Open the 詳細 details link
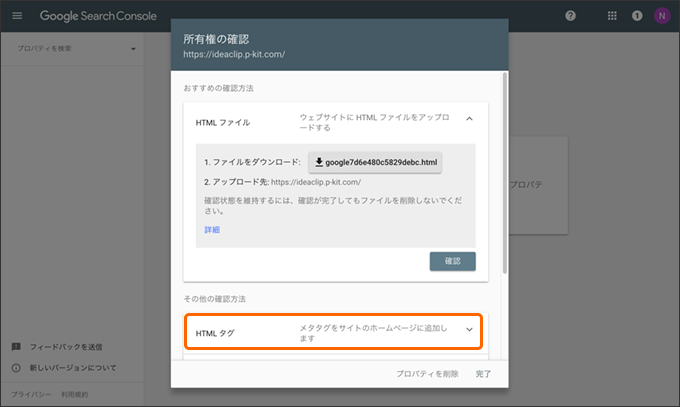This screenshot has height=407, width=680. pyautogui.click(x=212, y=230)
